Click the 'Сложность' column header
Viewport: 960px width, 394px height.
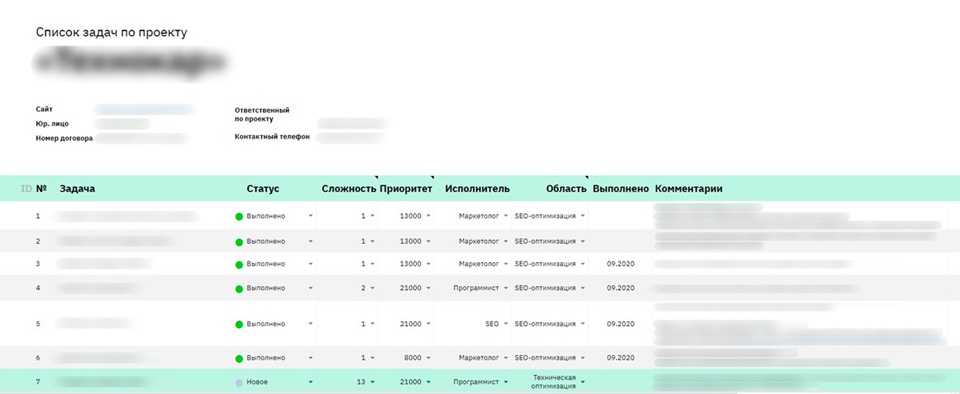click(349, 189)
